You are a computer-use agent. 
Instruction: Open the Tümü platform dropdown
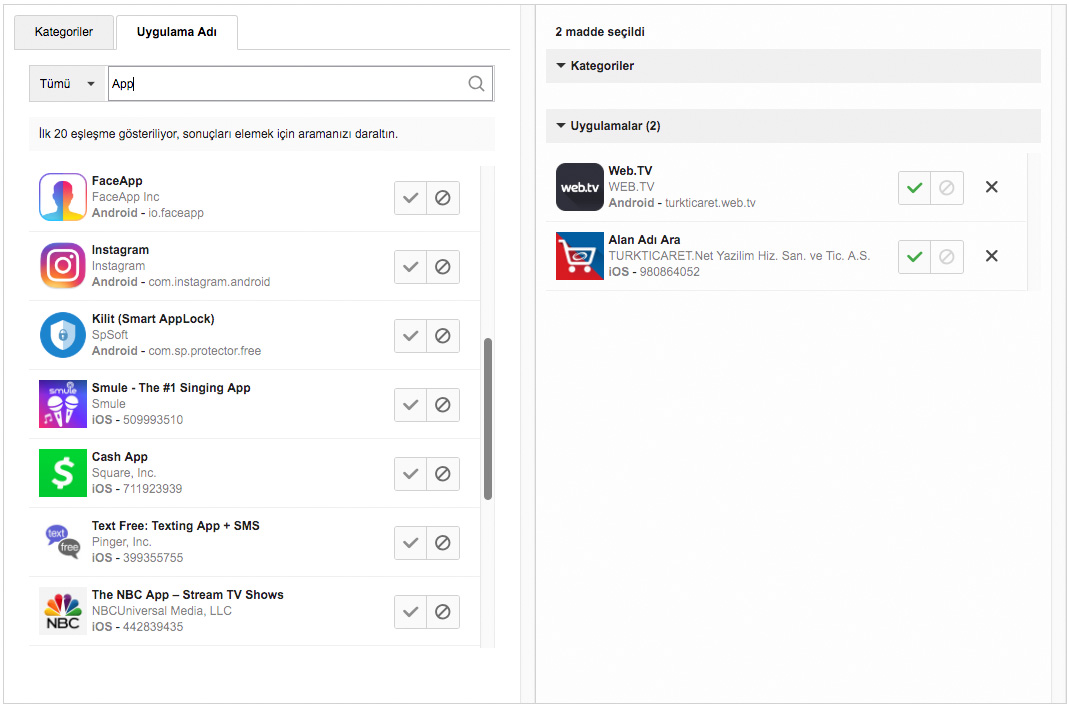tap(68, 84)
